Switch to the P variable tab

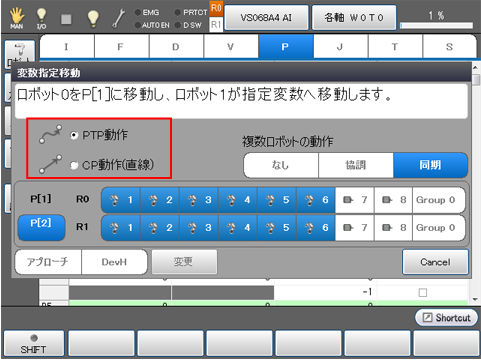pos(286,47)
